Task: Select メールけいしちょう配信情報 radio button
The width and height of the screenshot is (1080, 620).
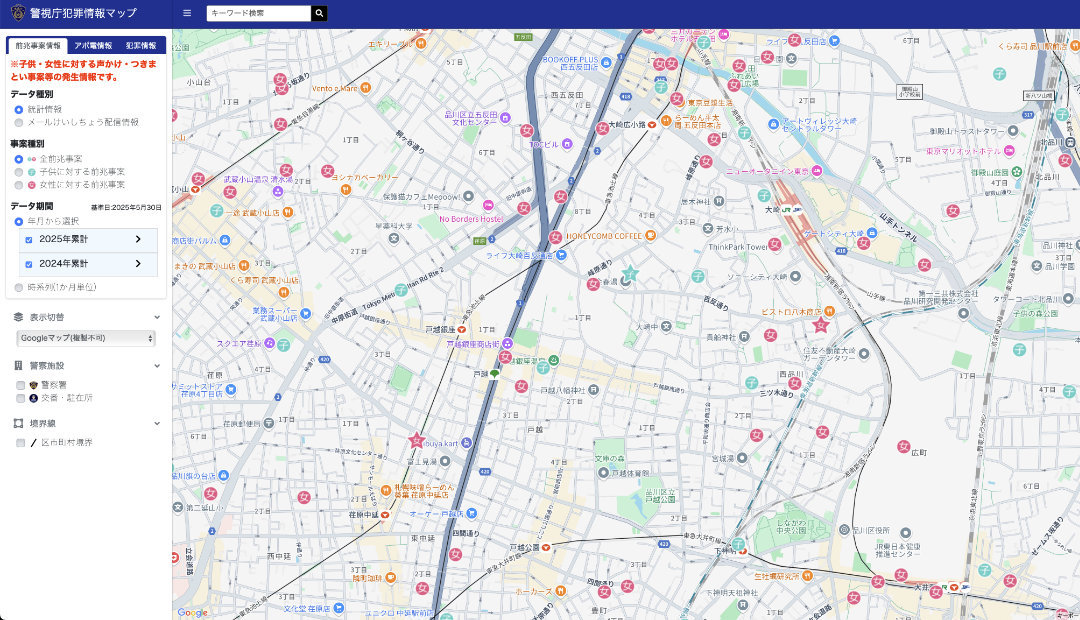Action: (x=19, y=123)
